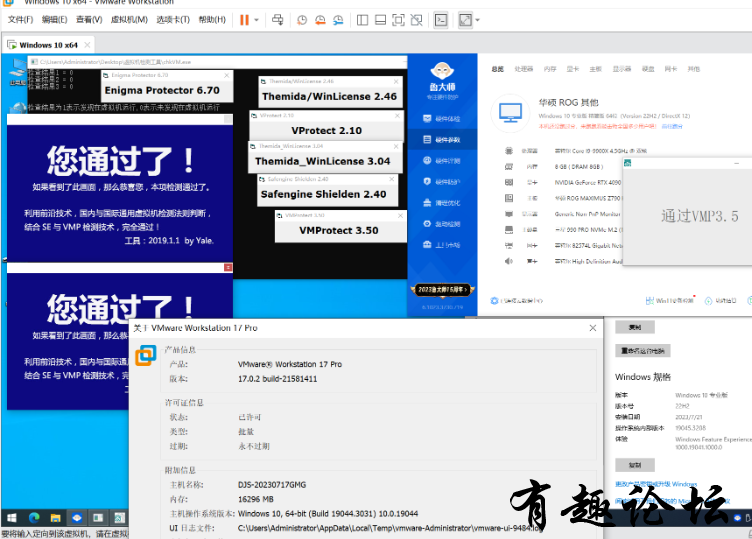Close the 关于 VMware Workstation 17 Pro dialog

(x=593, y=328)
